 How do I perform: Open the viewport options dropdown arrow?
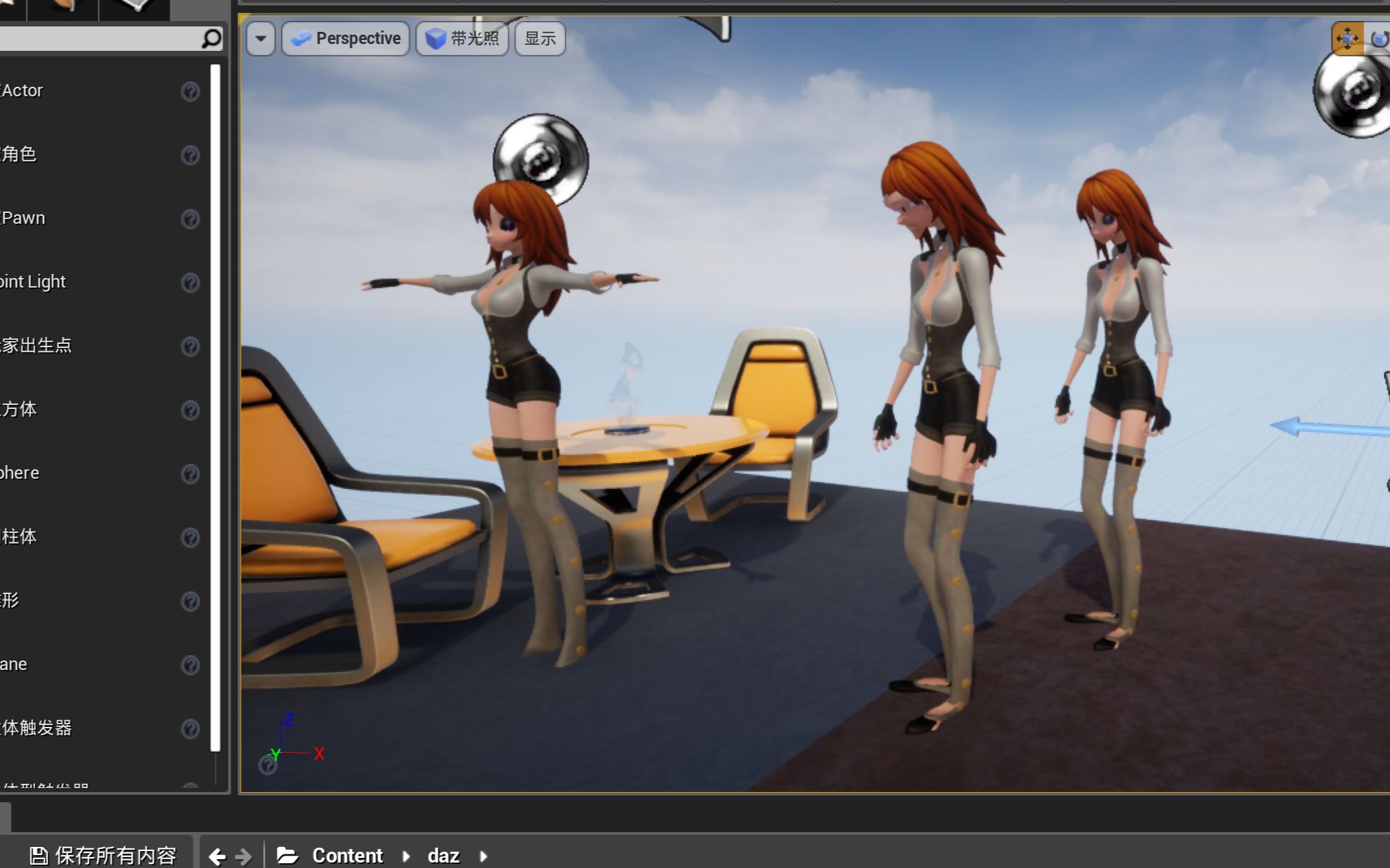[260, 39]
